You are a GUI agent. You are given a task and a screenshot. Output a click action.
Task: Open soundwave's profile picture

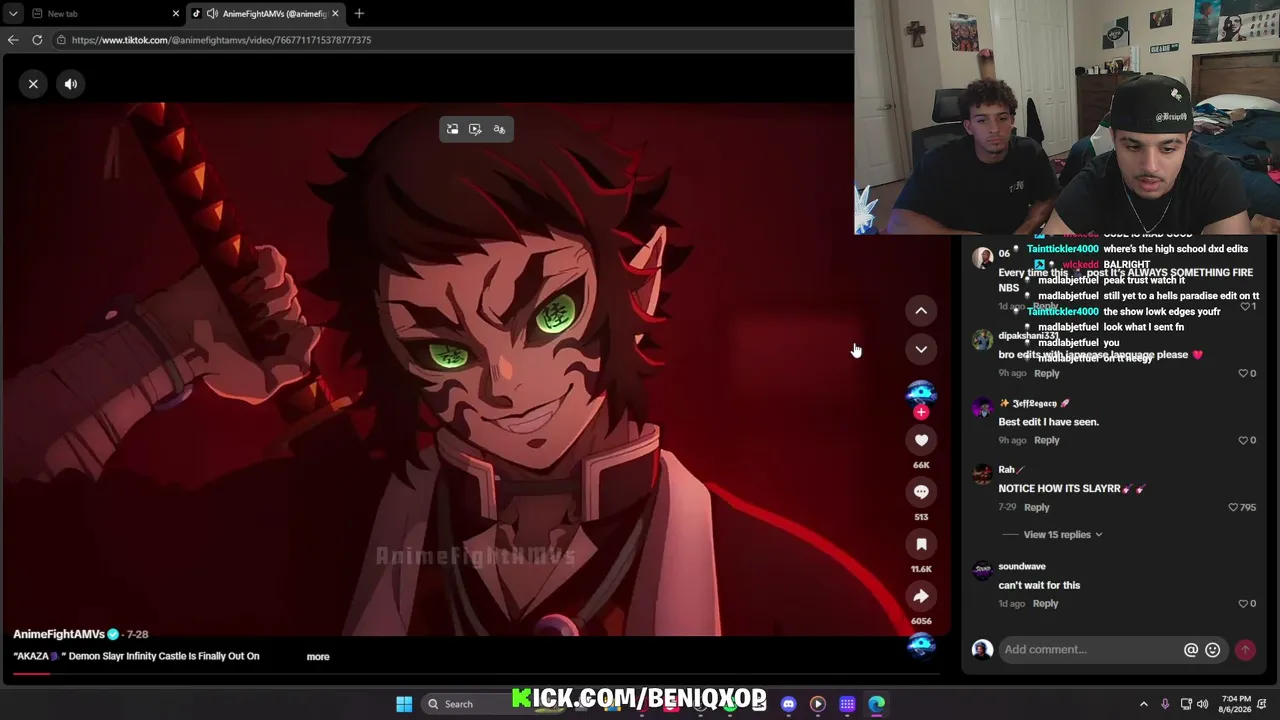982,570
